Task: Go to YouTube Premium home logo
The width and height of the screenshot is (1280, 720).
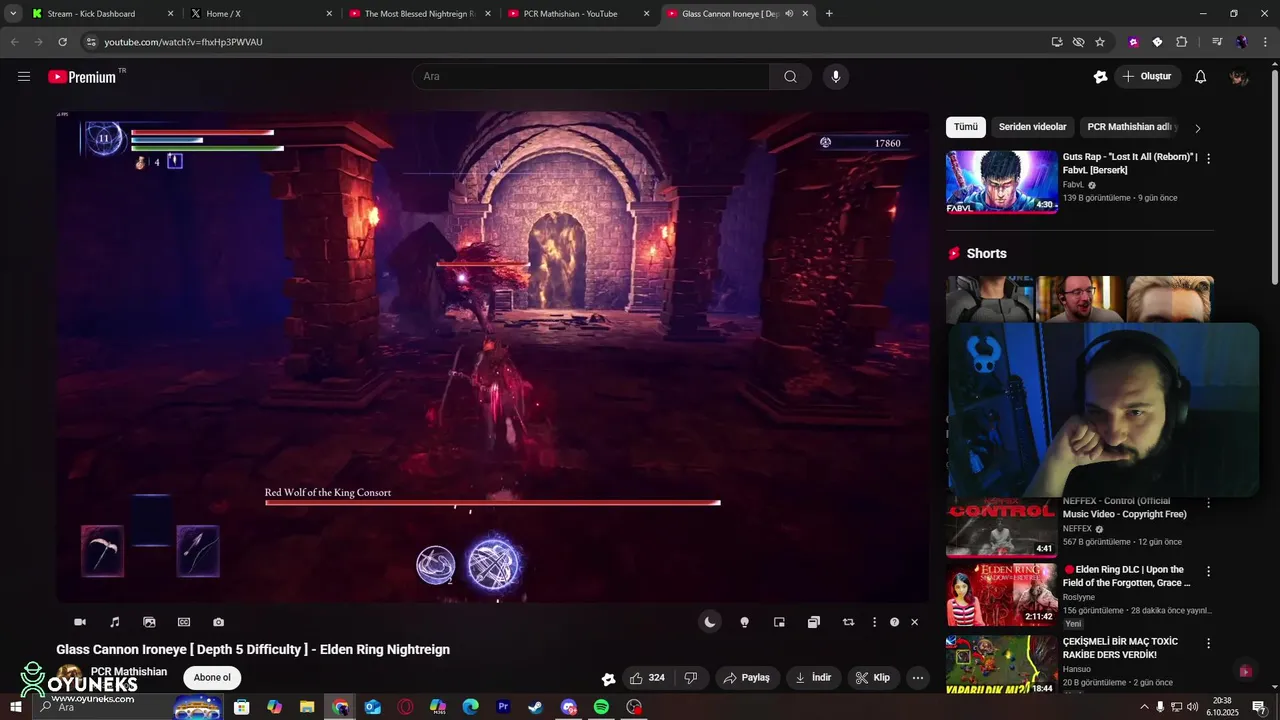Action: tap(82, 77)
